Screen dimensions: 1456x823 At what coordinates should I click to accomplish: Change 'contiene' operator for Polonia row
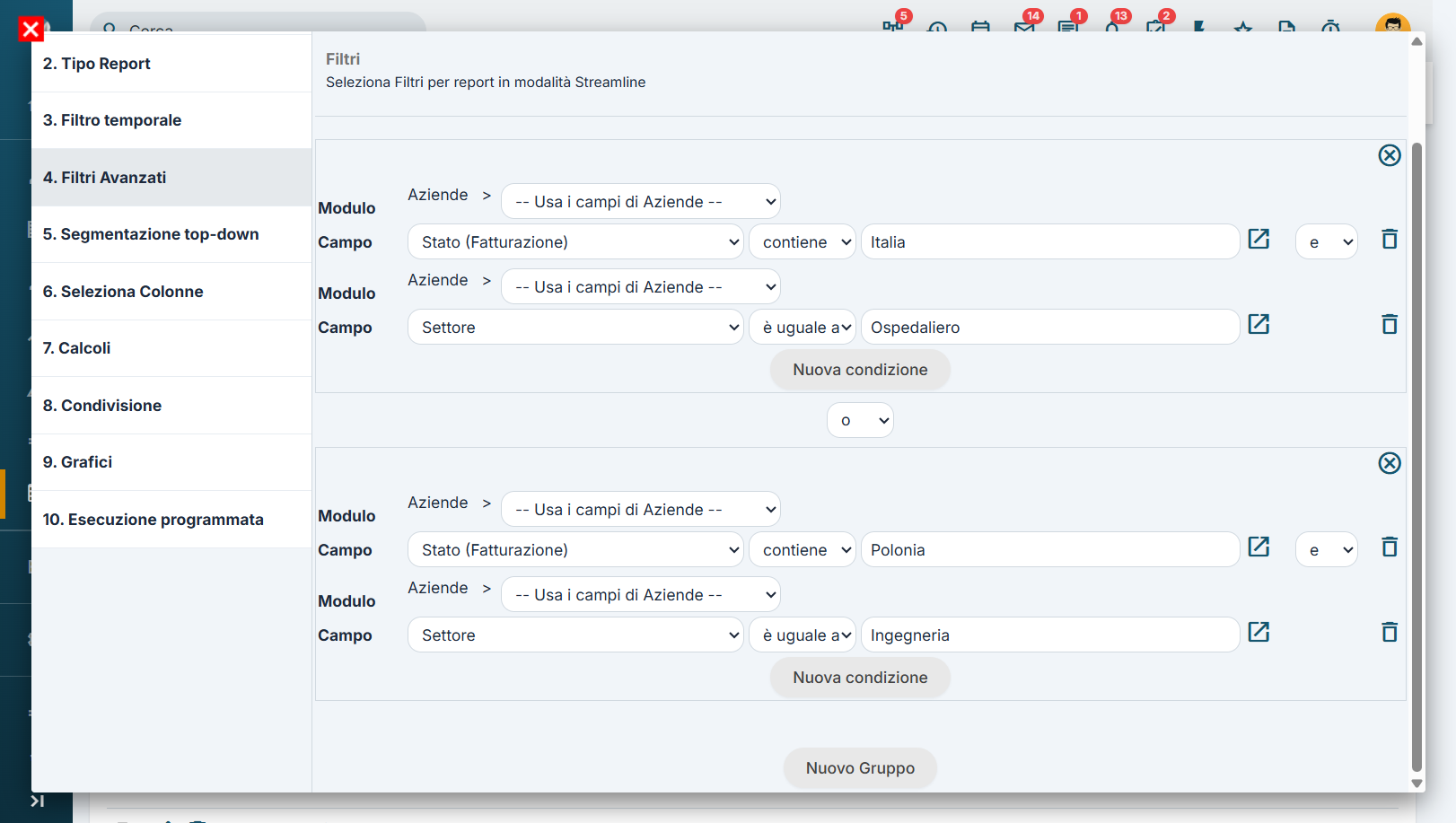point(803,550)
